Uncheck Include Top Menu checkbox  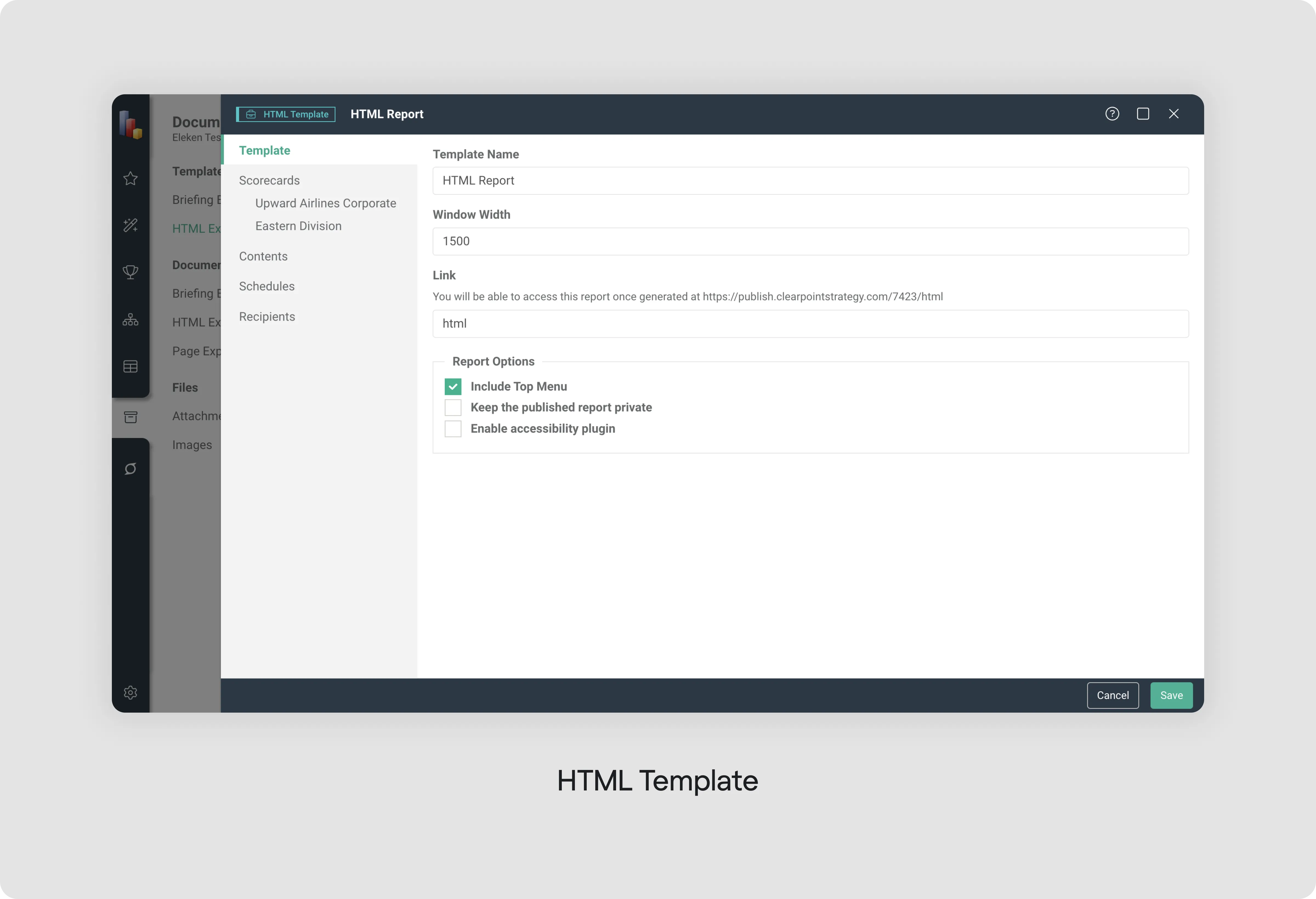click(452, 387)
